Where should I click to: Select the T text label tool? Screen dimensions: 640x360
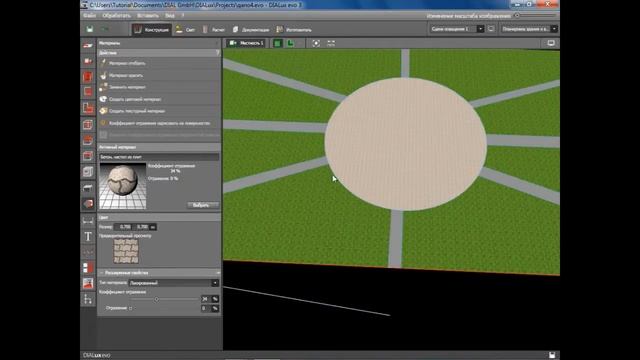click(88, 236)
